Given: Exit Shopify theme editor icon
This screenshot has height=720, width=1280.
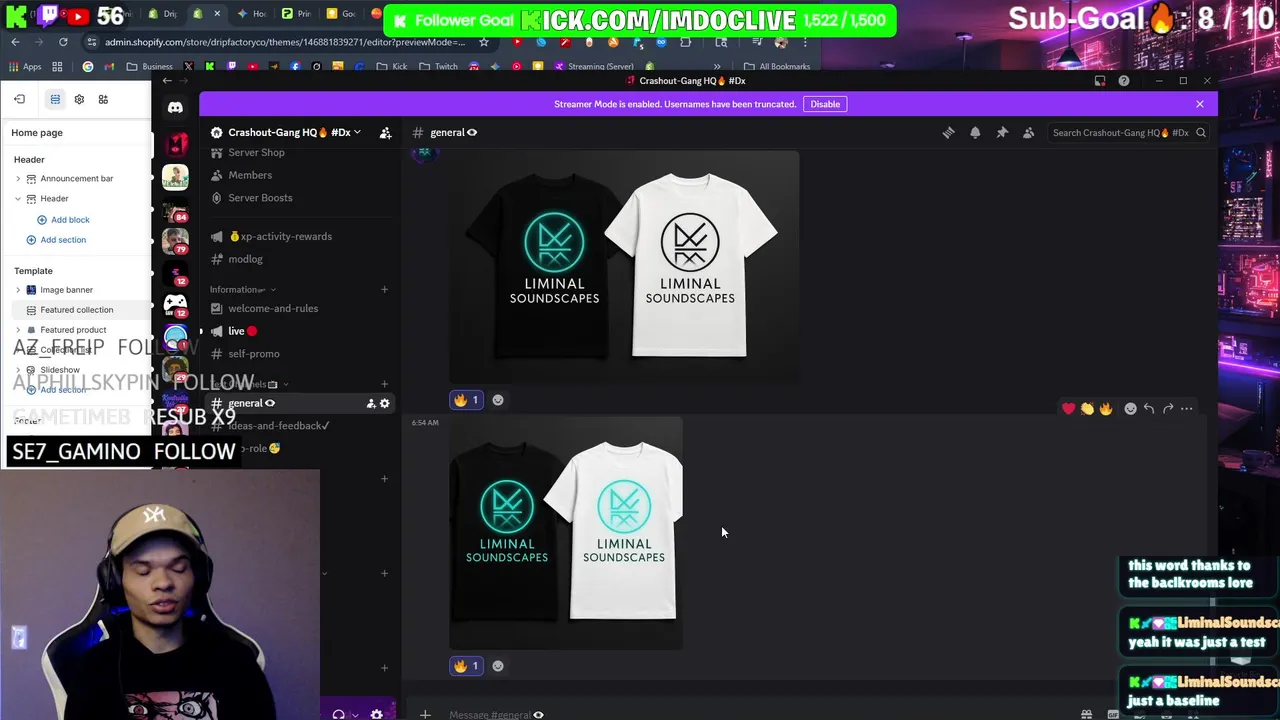Looking at the screenshot, I should [19, 99].
